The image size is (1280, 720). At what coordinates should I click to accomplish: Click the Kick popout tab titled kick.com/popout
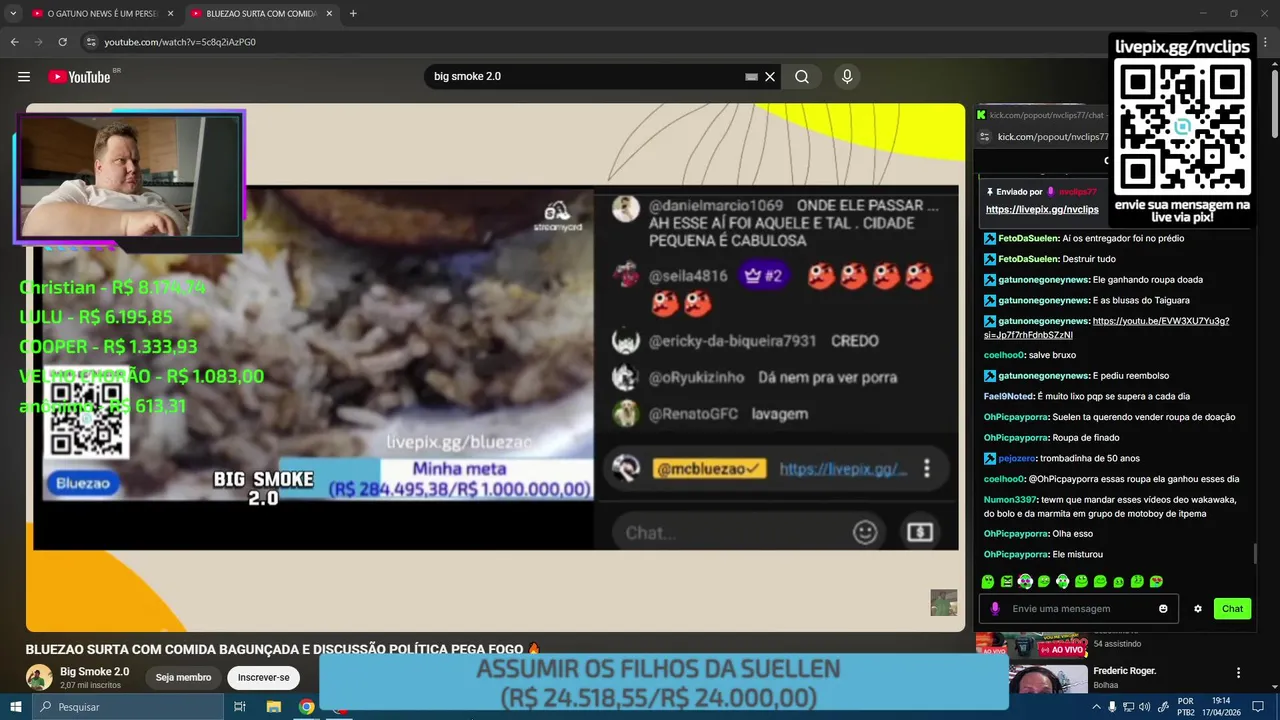pyautogui.click(x=1045, y=115)
